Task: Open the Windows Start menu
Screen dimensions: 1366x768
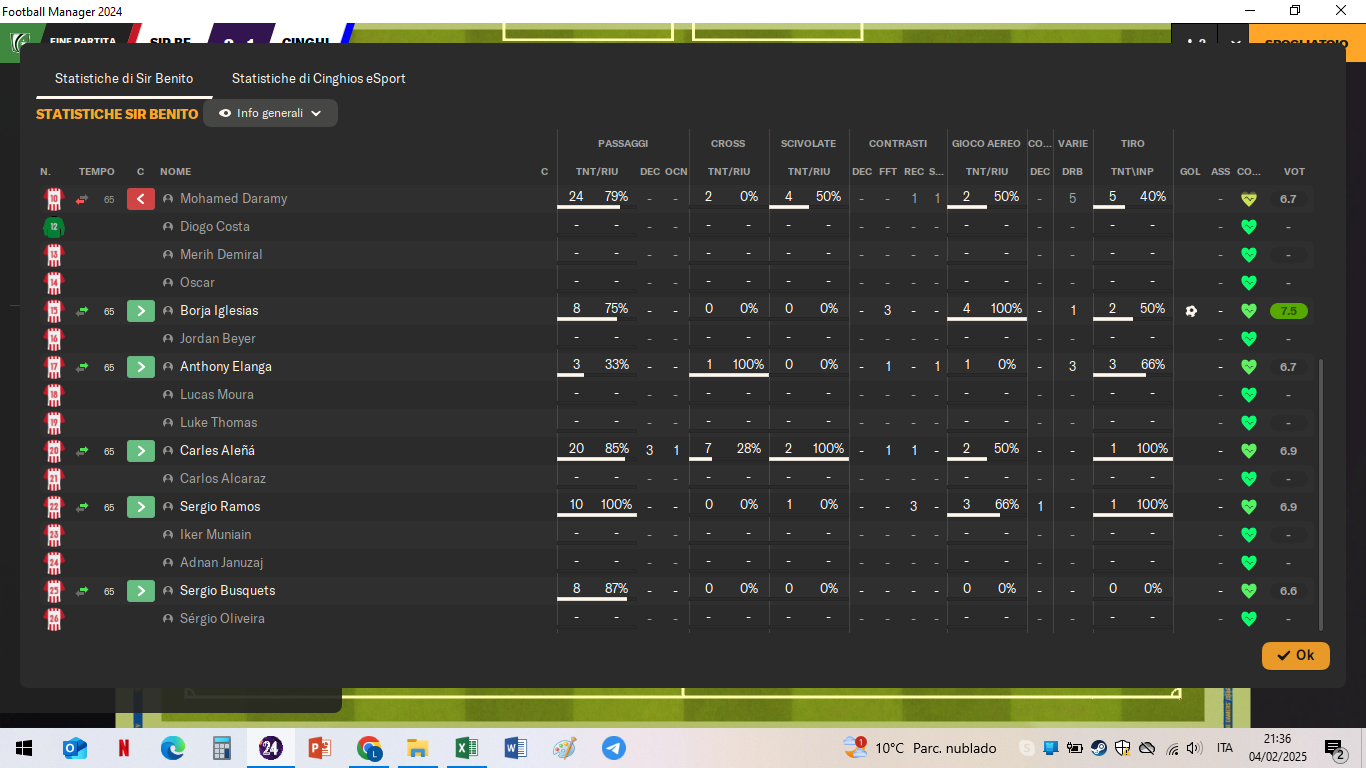Action: (x=24, y=748)
